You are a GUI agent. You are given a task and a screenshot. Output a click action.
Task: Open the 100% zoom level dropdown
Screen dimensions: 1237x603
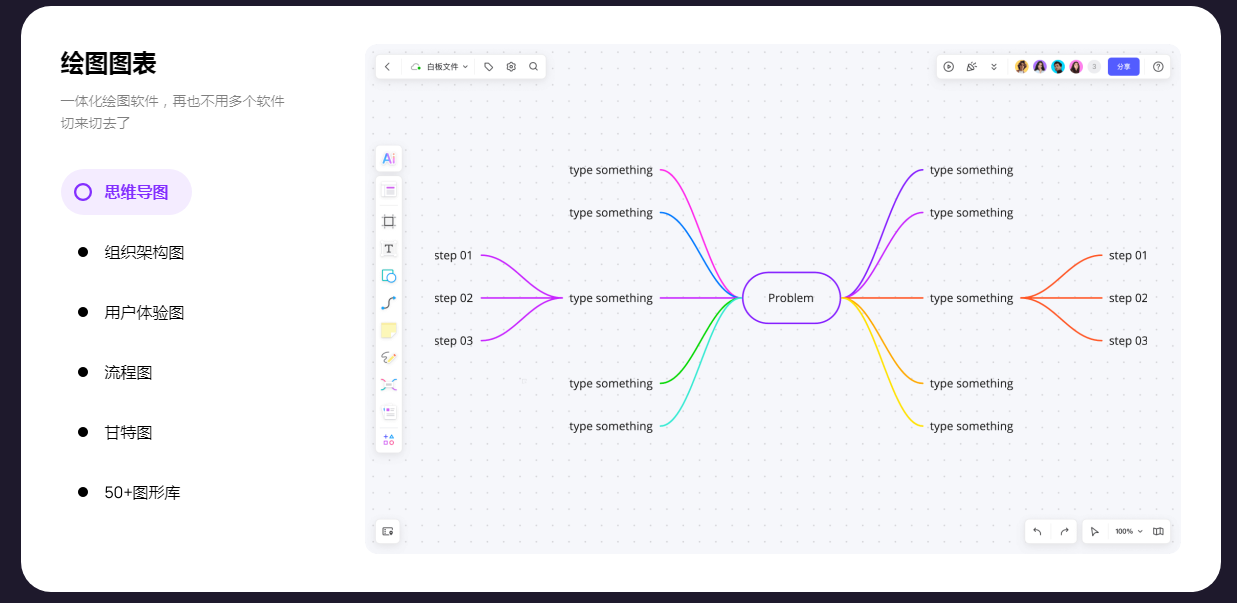click(x=1129, y=531)
